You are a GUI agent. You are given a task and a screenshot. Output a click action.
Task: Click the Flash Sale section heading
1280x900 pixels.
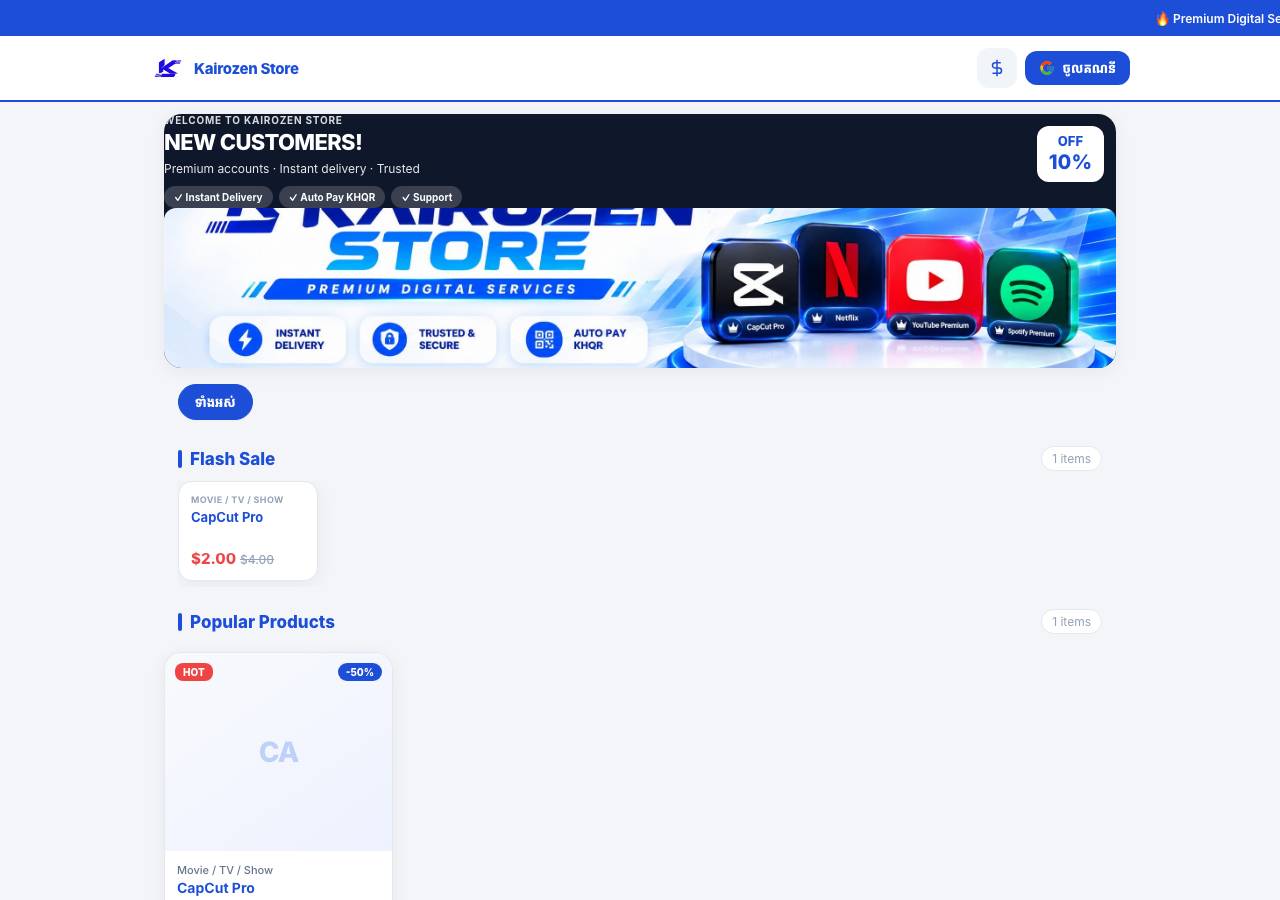pos(232,459)
